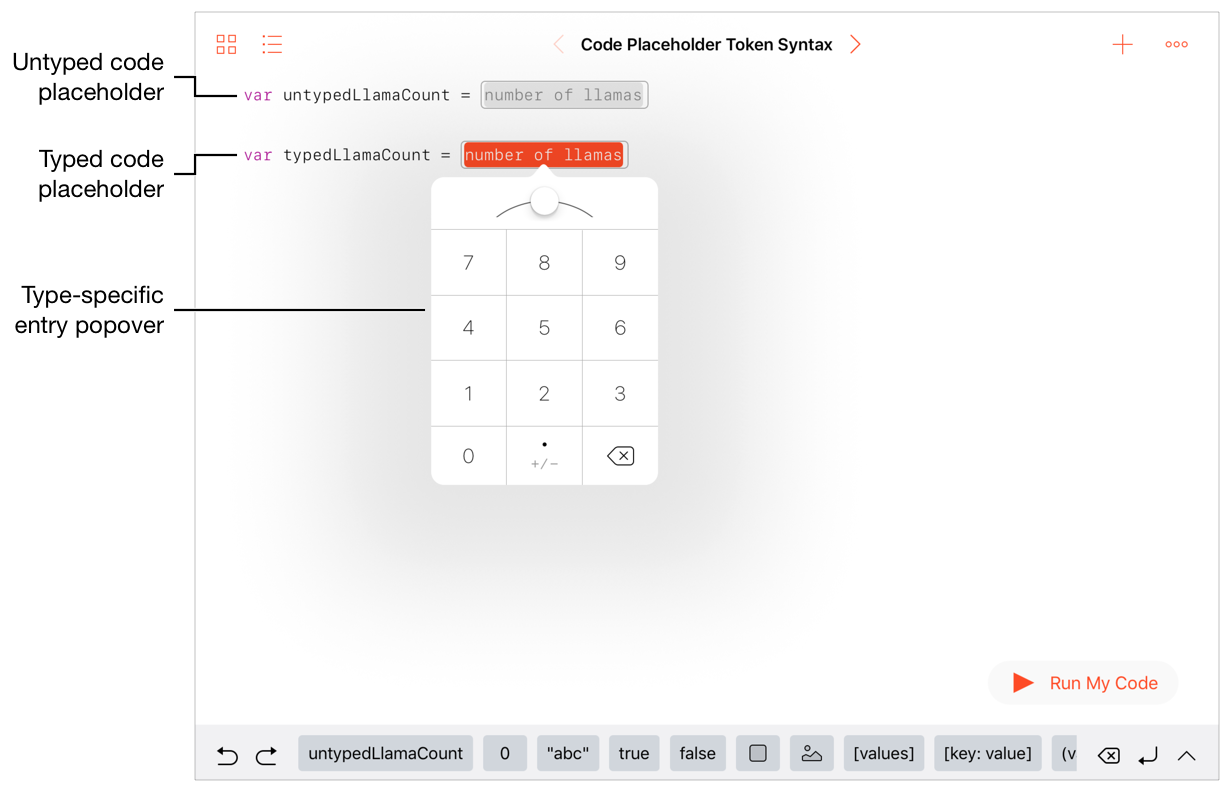Insert the true boolean suggestion
This screenshot has height=792, width=1231.
click(x=634, y=753)
